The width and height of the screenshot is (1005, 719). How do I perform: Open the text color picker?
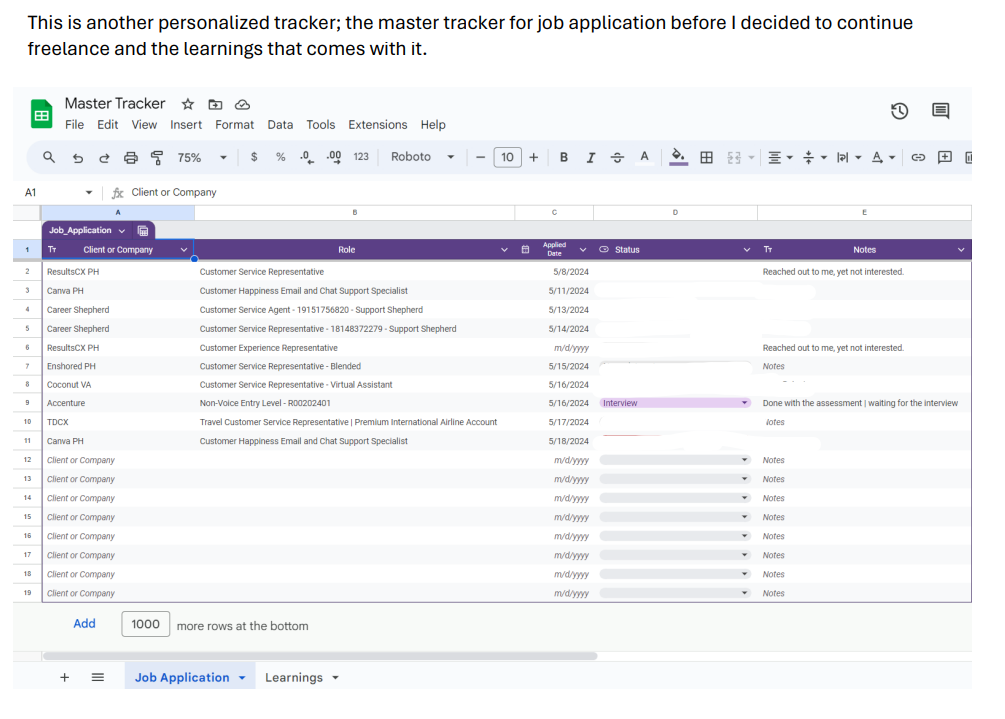click(x=644, y=157)
